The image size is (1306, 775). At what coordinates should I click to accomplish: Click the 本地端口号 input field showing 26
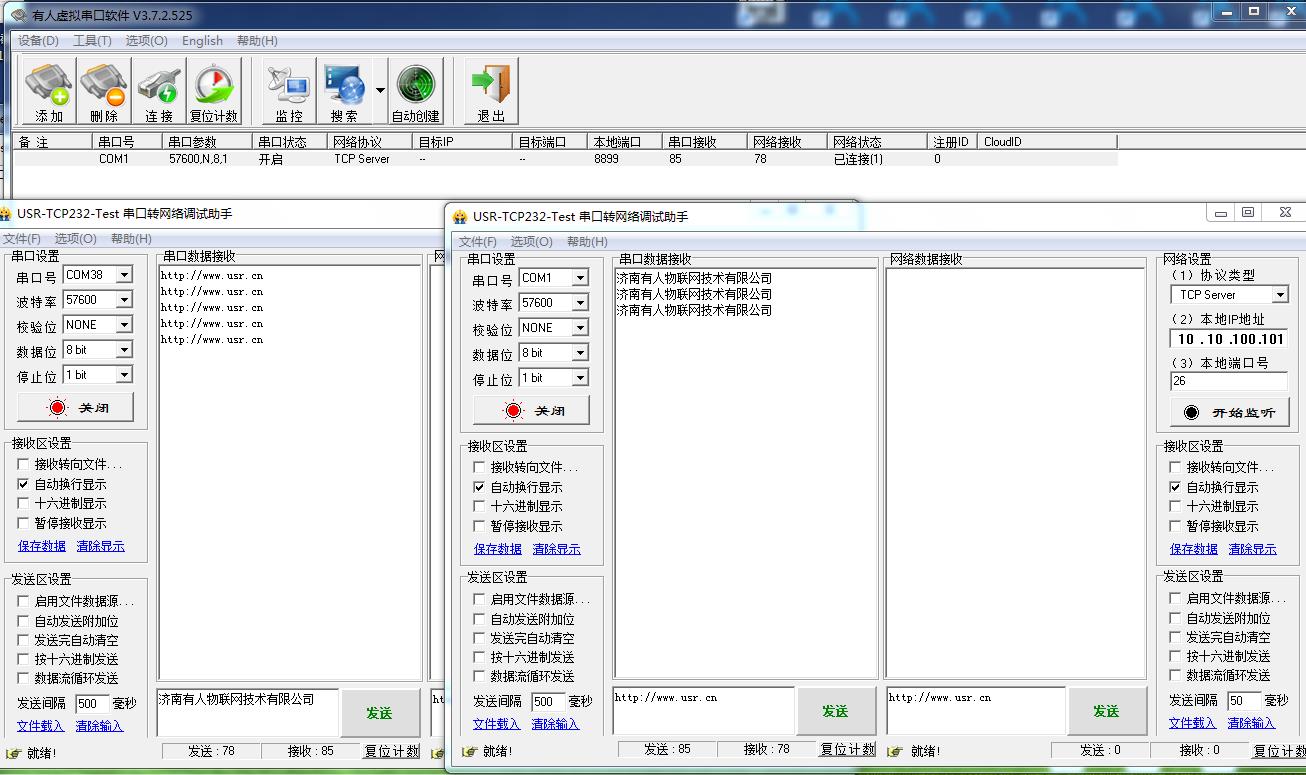(x=1228, y=381)
